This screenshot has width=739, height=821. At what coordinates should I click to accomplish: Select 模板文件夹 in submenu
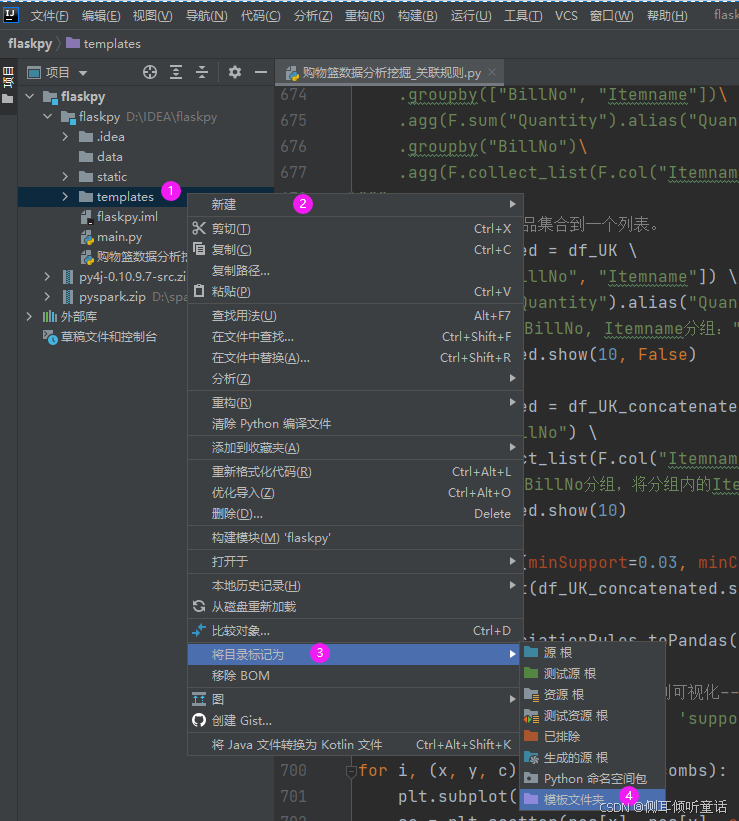click(x=592, y=800)
